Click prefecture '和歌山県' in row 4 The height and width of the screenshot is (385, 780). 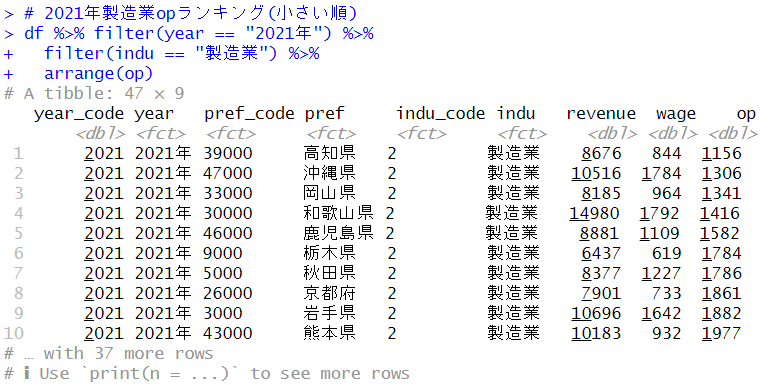338,213
